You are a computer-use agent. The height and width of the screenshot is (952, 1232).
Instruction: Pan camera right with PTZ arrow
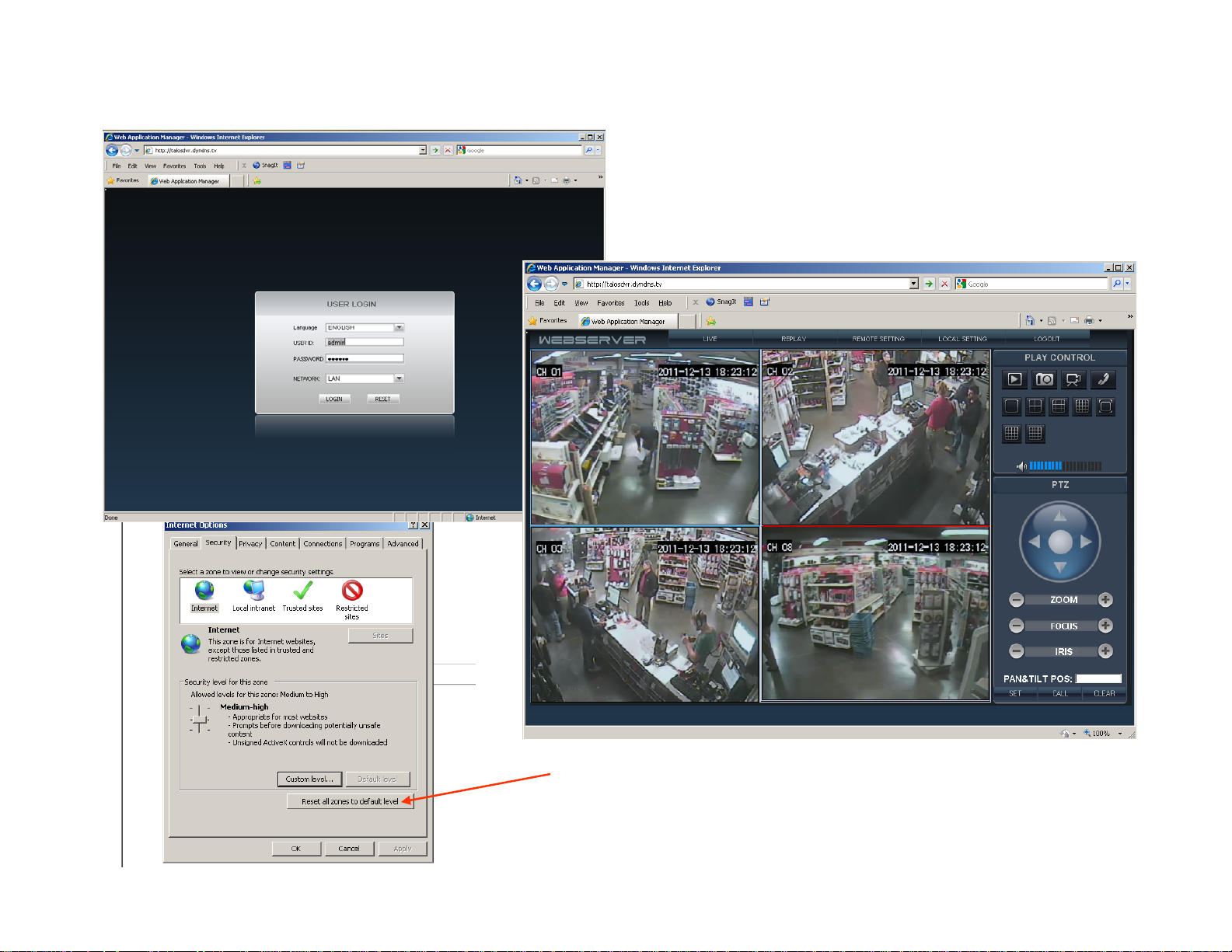coord(1087,542)
